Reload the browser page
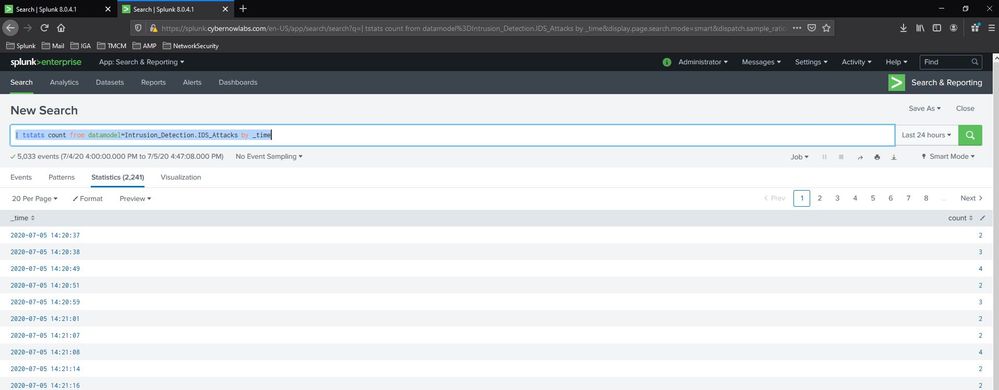This screenshot has height=390, width=999. (45, 28)
